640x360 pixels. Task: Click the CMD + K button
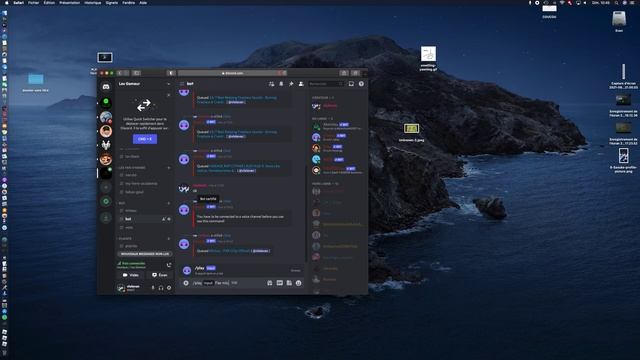click(x=145, y=139)
